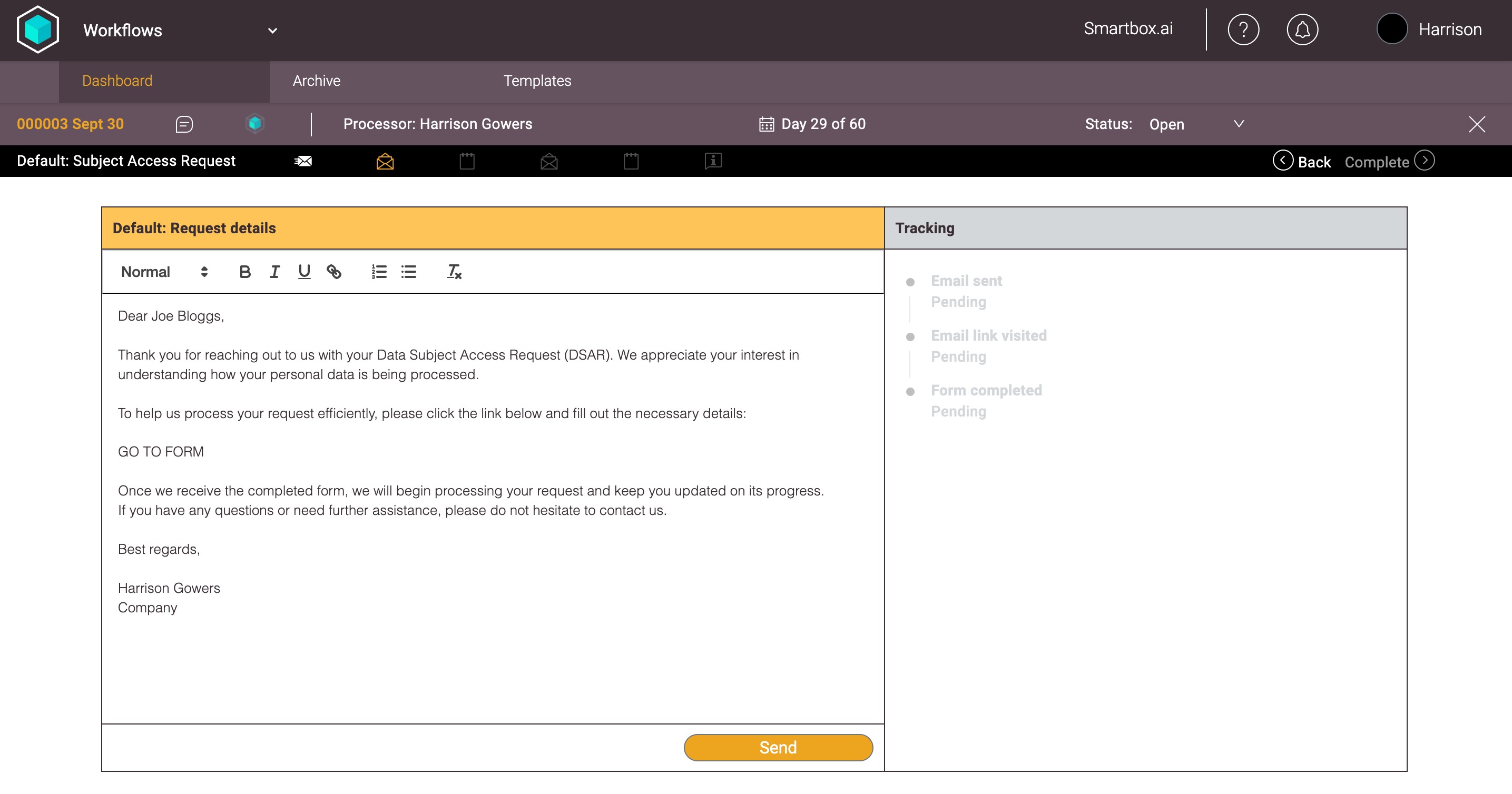Switch to the Templates tab
This screenshot has width=1512, height=794.
(537, 81)
